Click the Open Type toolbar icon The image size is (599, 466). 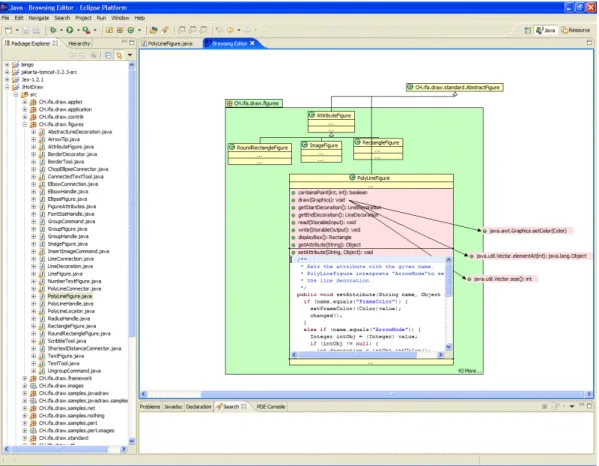click(x=154, y=30)
